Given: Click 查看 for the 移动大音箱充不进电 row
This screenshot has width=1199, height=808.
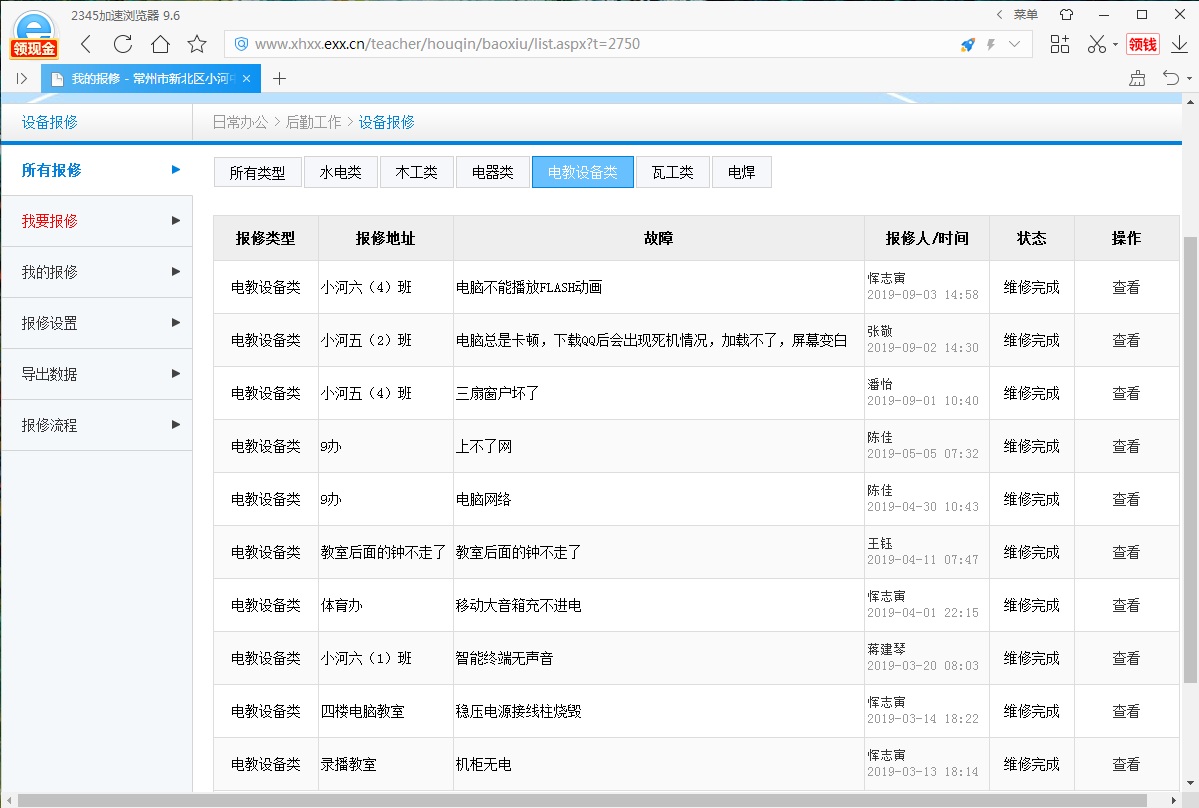Looking at the screenshot, I should click(1126, 605).
